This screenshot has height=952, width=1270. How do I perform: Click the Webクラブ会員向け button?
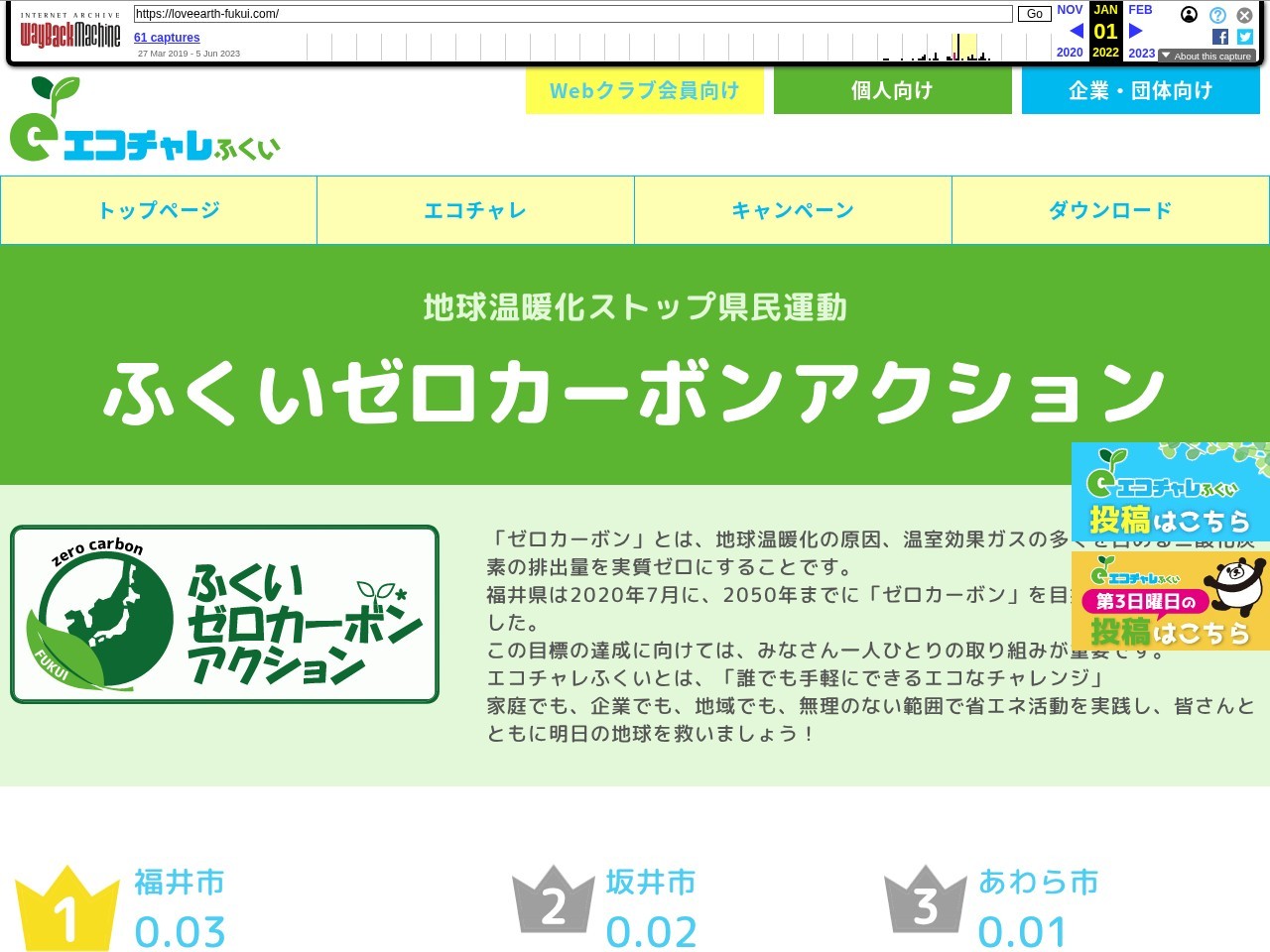point(645,91)
